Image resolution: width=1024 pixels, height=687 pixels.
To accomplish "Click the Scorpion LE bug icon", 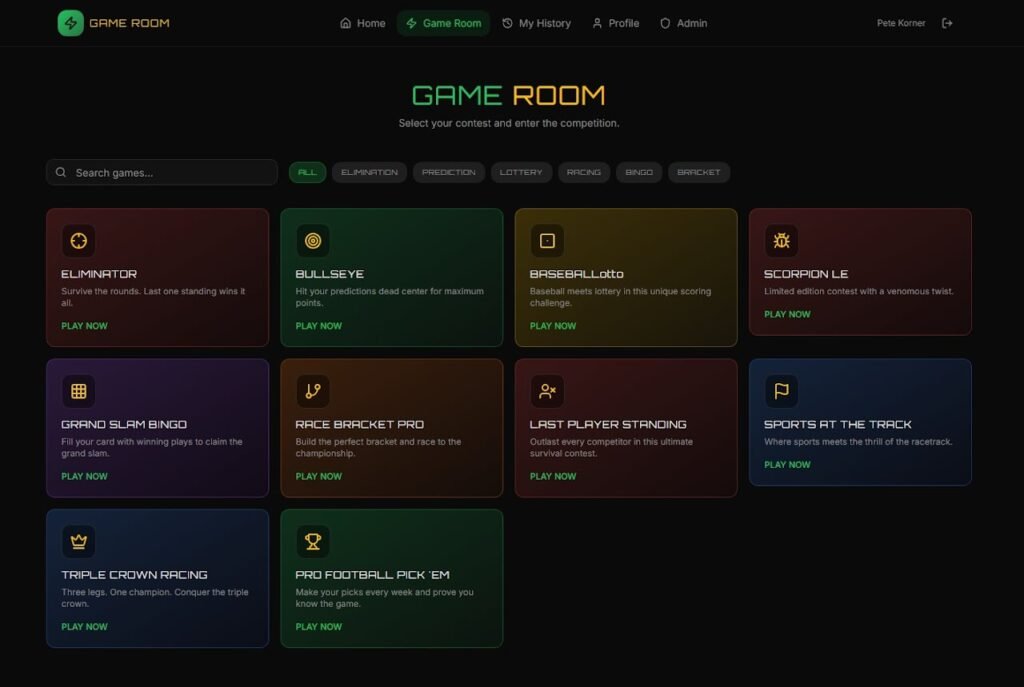I will [781, 240].
